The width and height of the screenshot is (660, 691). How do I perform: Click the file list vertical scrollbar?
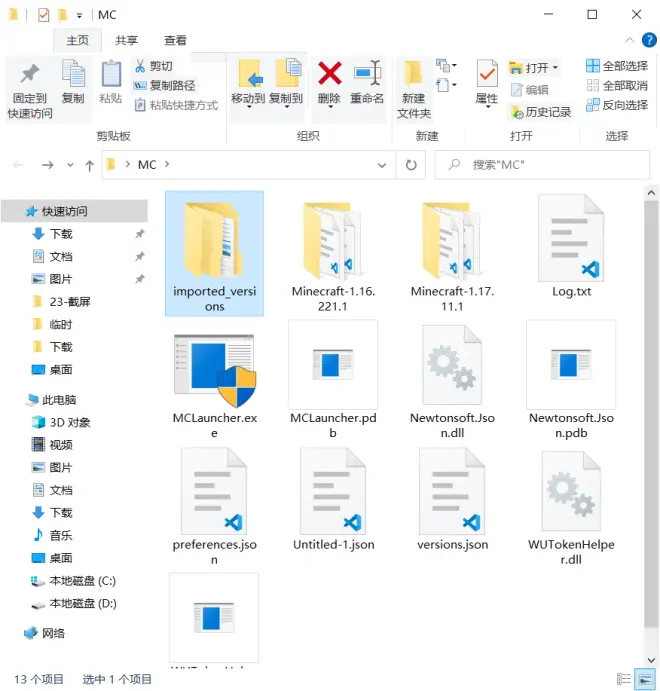click(x=651, y=414)
